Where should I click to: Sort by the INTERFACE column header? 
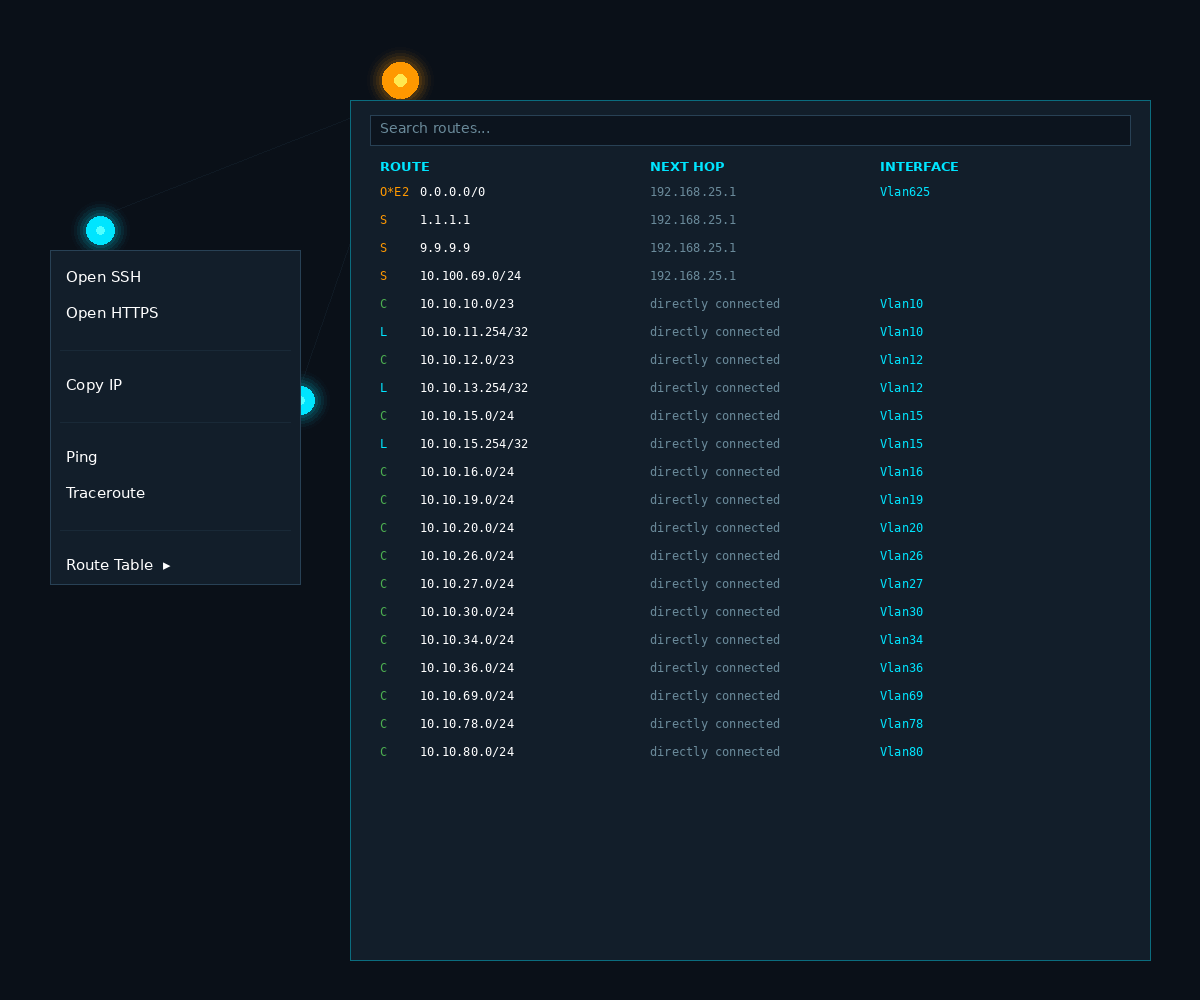point(919,167)
